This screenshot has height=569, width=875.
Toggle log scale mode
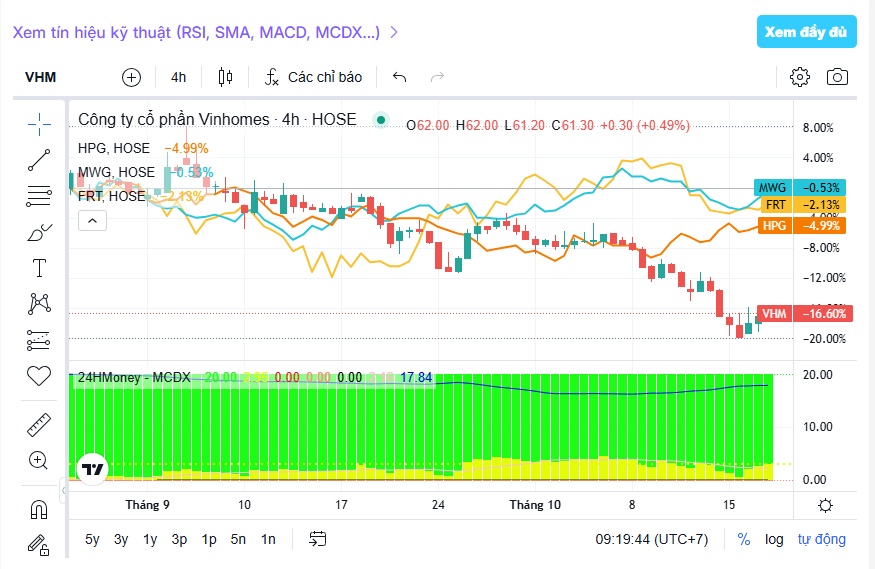click(x=774, y=539)
